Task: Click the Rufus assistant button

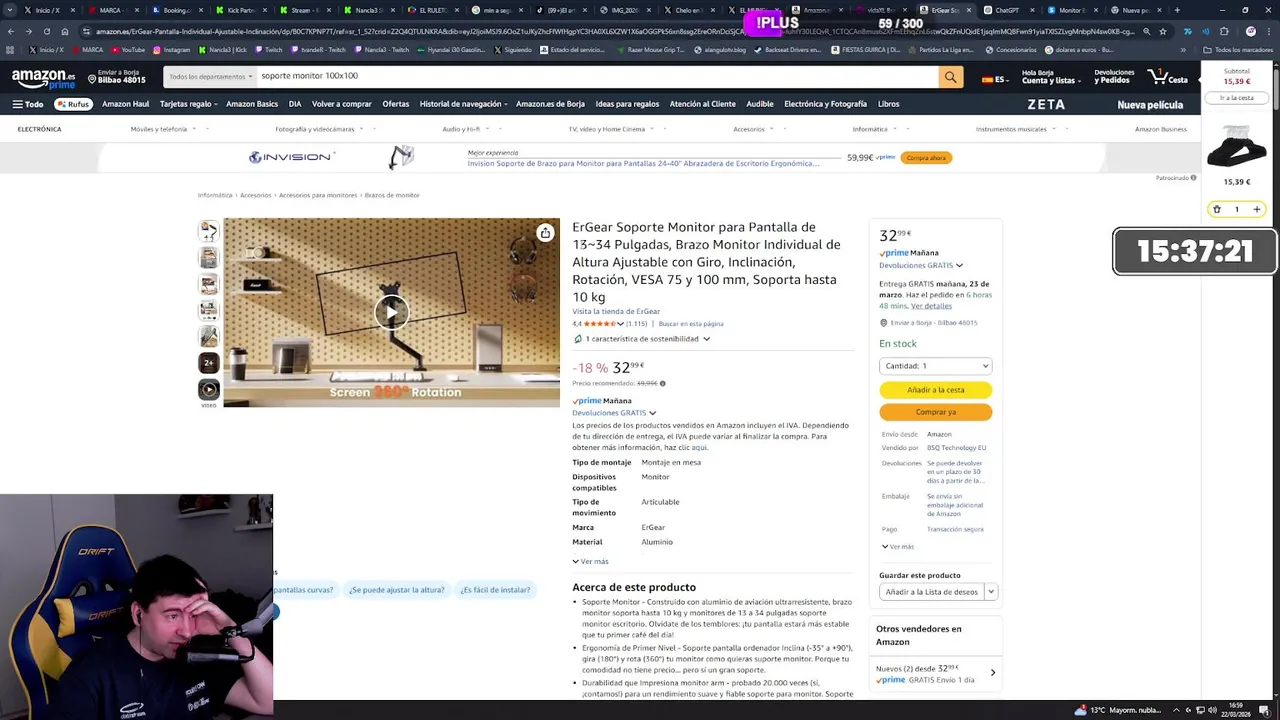Action: pyautogui.click(x=72, y=104)
